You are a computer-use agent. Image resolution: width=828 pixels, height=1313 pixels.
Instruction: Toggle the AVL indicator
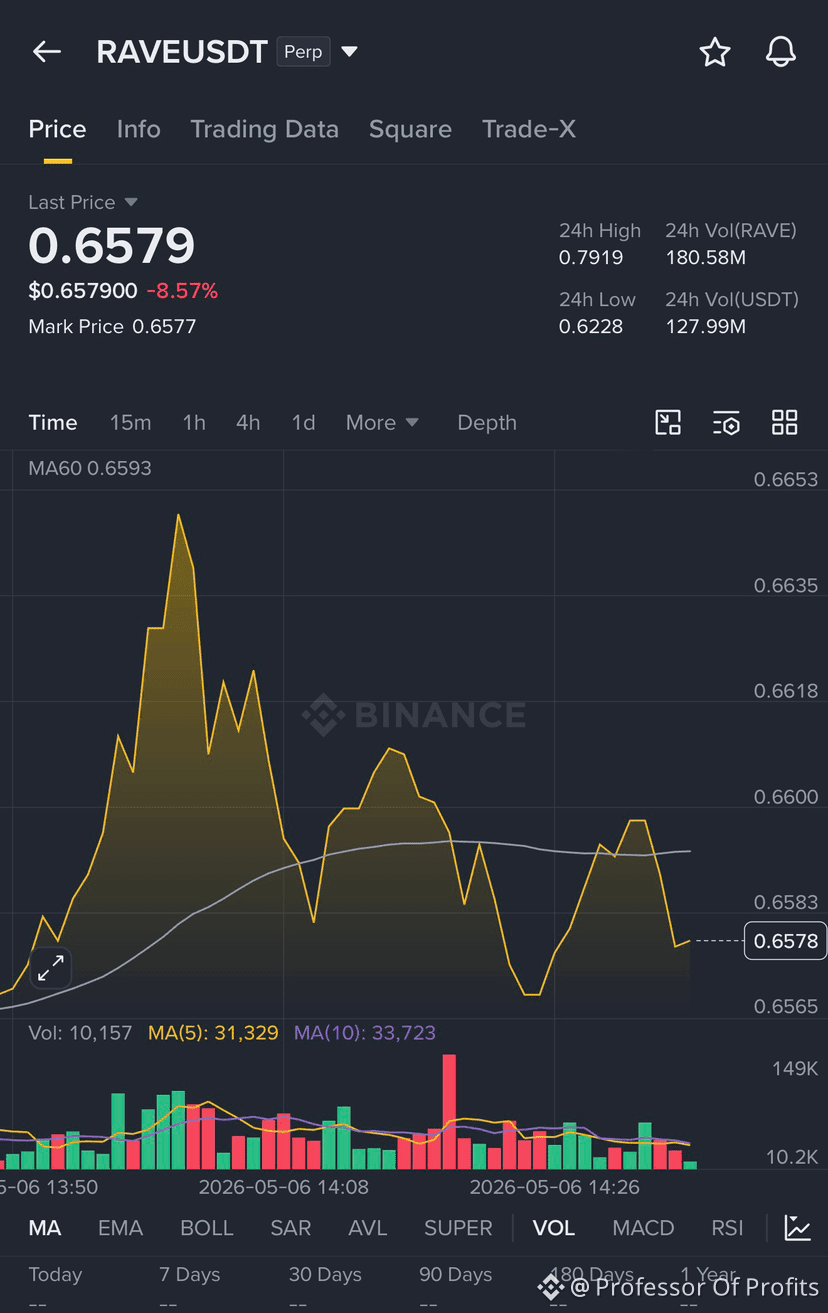(367, 1228)
